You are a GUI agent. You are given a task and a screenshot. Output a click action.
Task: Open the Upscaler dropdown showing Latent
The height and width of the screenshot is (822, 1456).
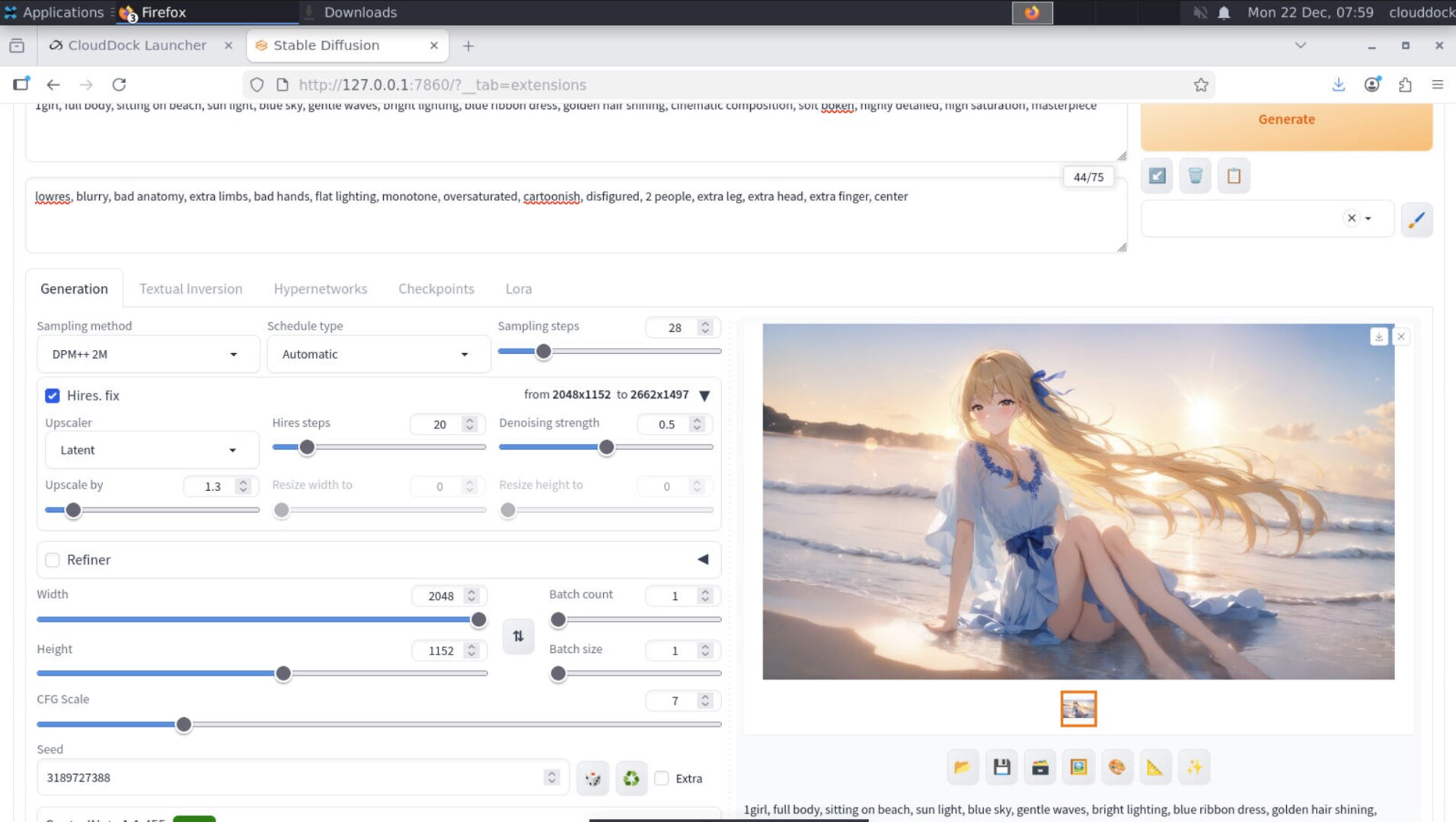point(151,450)
